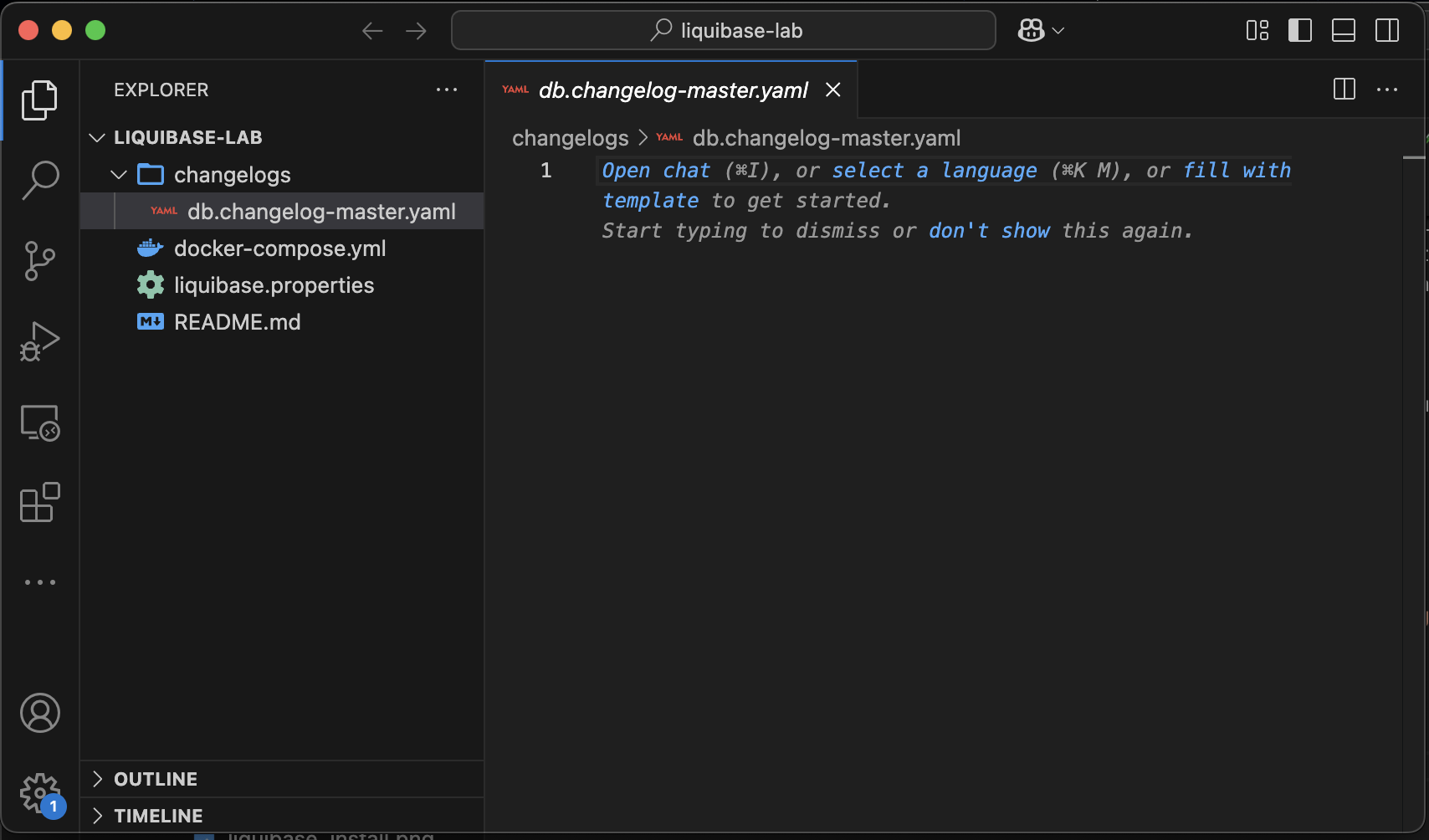
Task: Click the Docker whale icon
Action: [x=151, y=248]
